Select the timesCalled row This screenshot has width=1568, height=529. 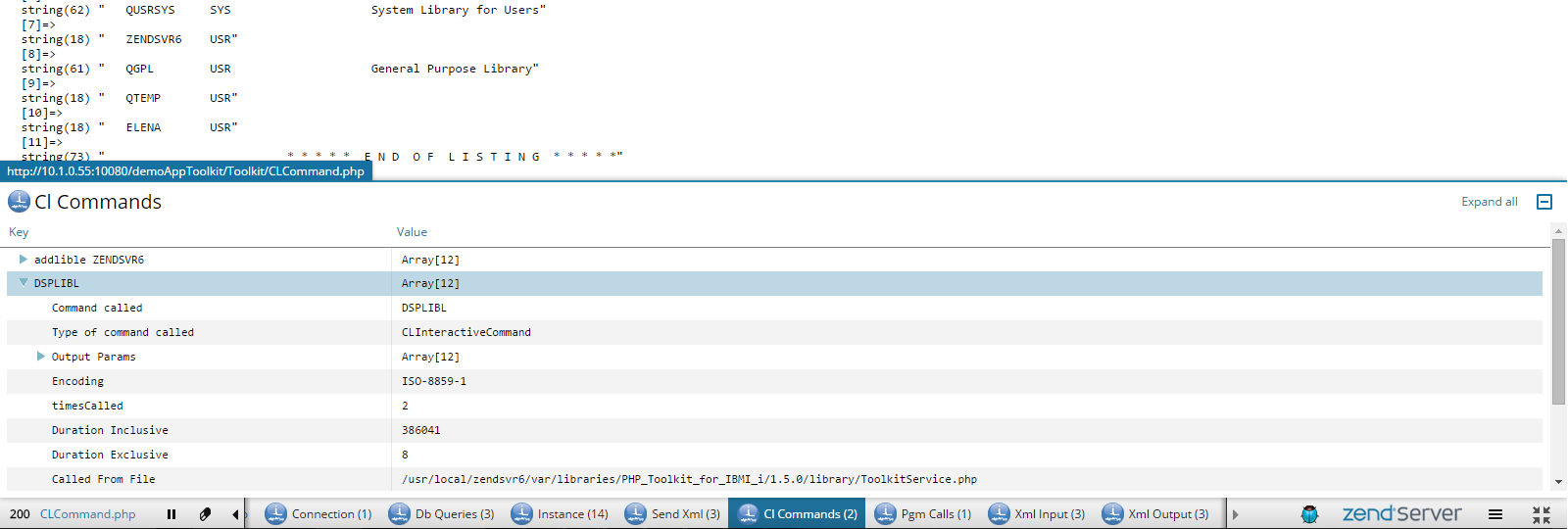click(774, 406)
